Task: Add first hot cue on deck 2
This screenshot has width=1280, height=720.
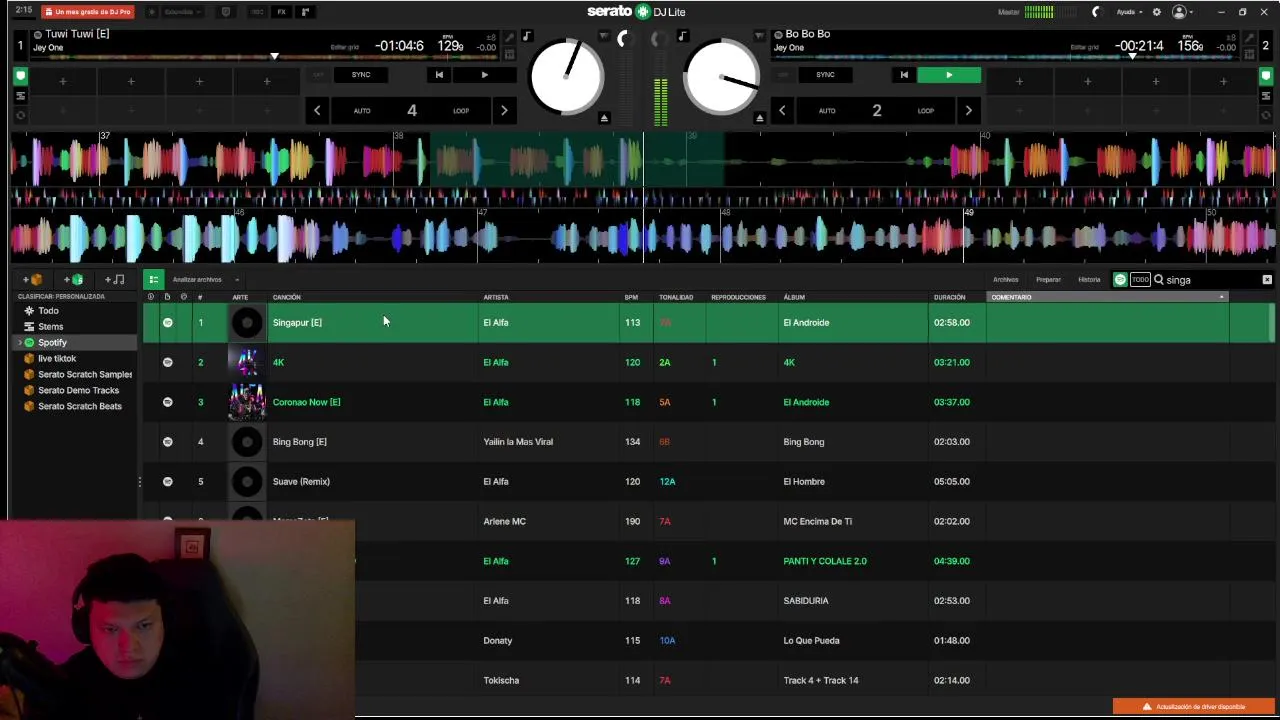Action: (x=1019, y=81)
